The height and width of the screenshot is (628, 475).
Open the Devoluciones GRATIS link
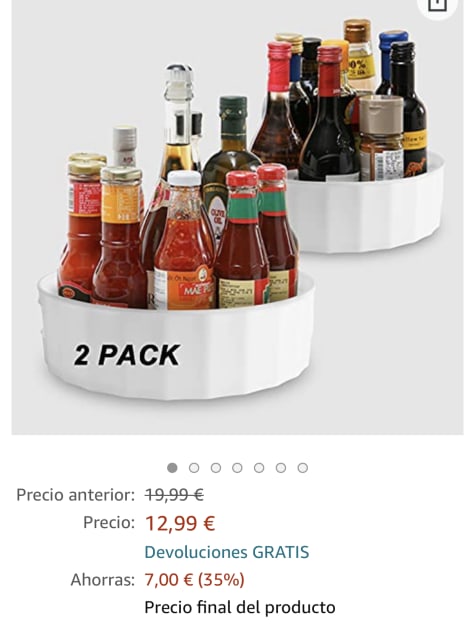point(227,552)
